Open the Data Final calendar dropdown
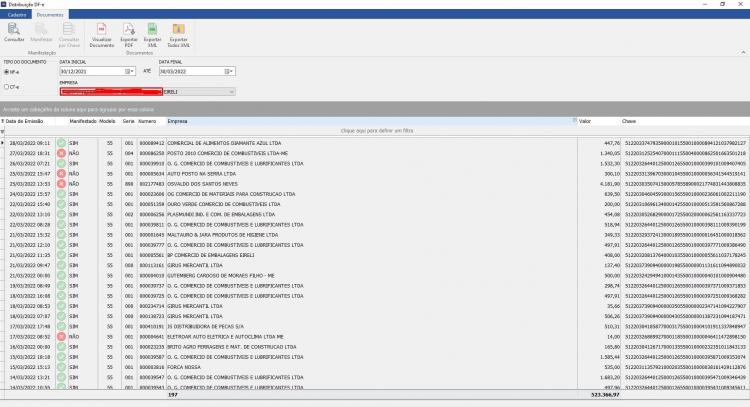The width and height of the screenshot is (750, 407). click(229, 71)
